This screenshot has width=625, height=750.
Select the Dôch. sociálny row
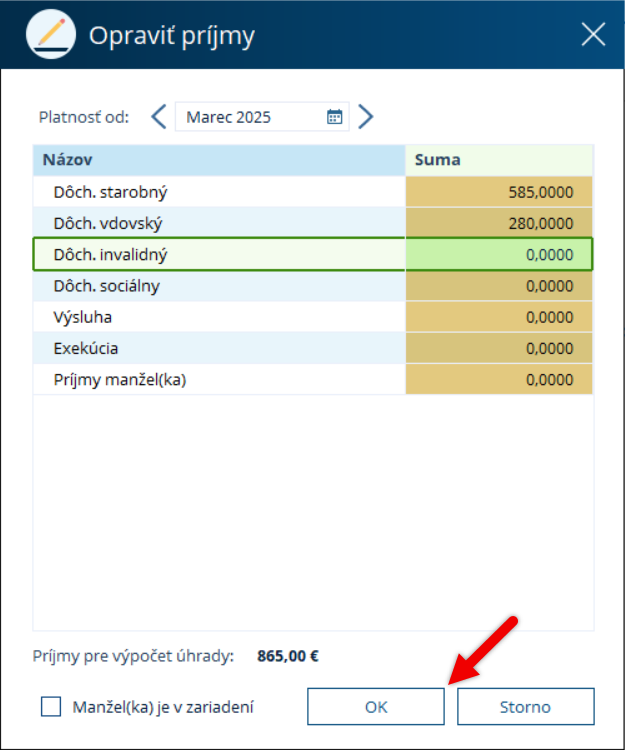[313, 286]
